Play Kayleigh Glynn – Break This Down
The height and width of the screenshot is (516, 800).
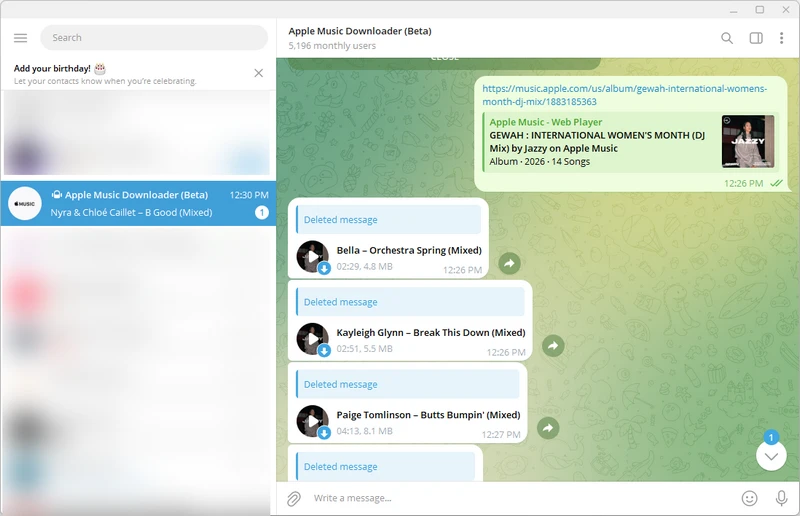click(312, 338)
